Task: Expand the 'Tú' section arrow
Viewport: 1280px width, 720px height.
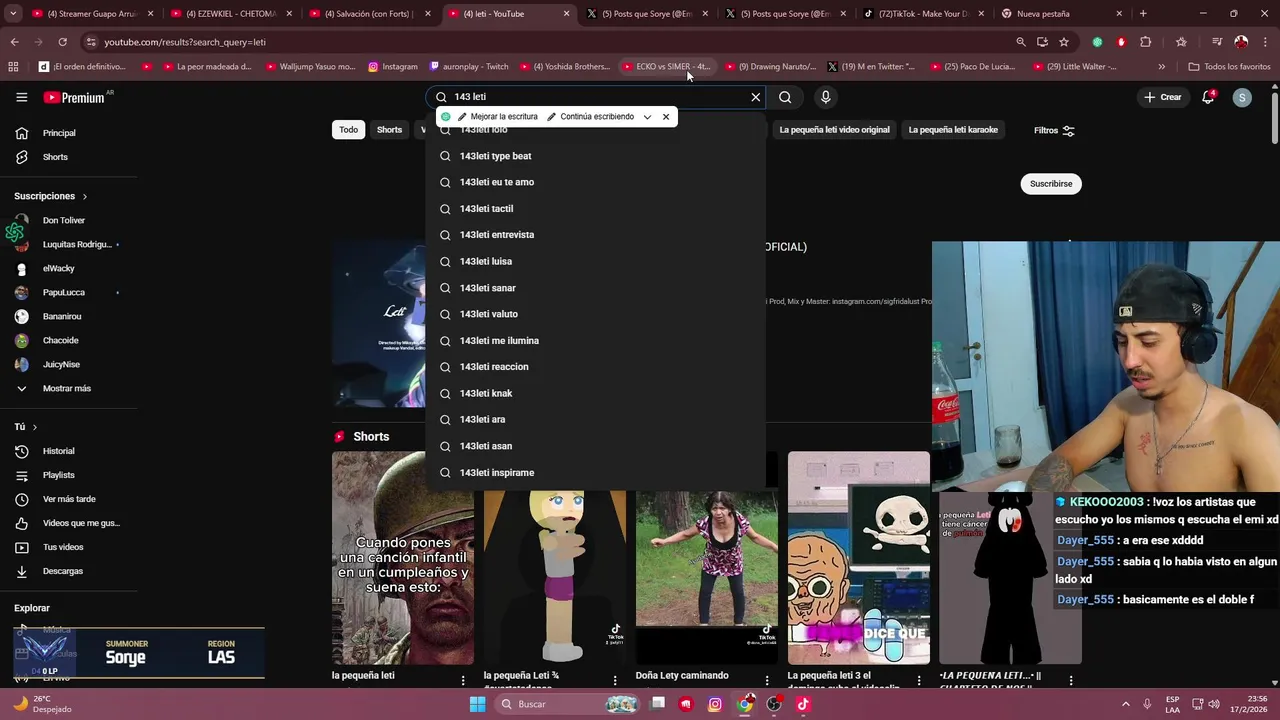Action: [34, 427]
